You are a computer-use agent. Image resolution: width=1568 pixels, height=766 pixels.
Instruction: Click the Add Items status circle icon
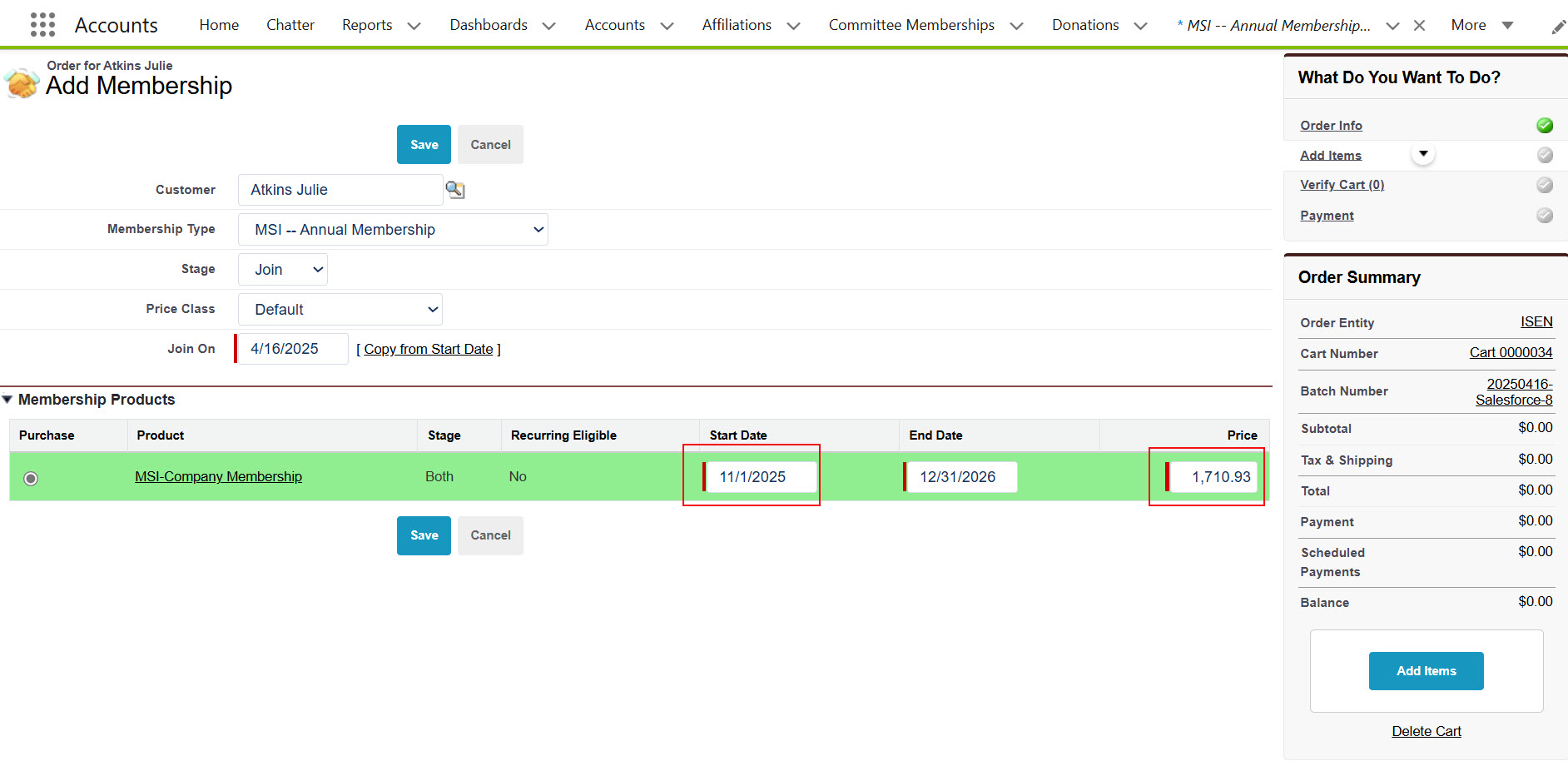point(1544,156)
